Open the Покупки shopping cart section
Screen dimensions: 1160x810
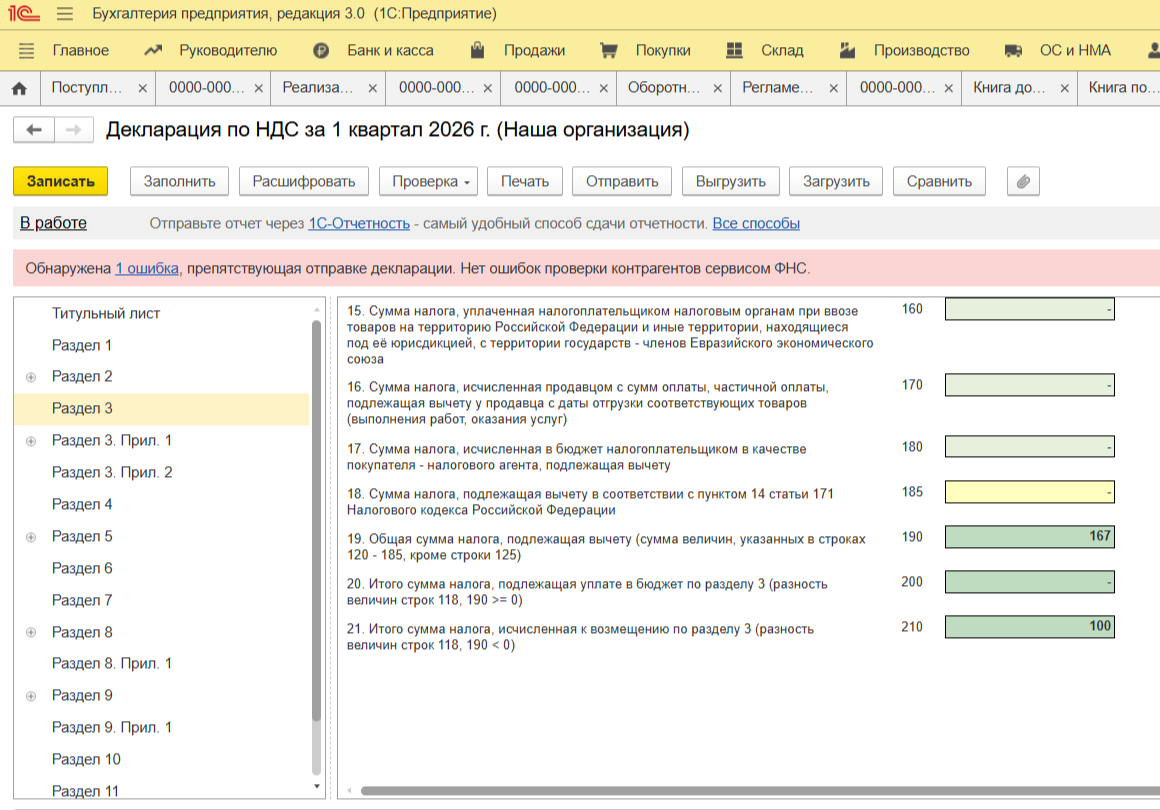pyautogui.click(x=645, y=50)
